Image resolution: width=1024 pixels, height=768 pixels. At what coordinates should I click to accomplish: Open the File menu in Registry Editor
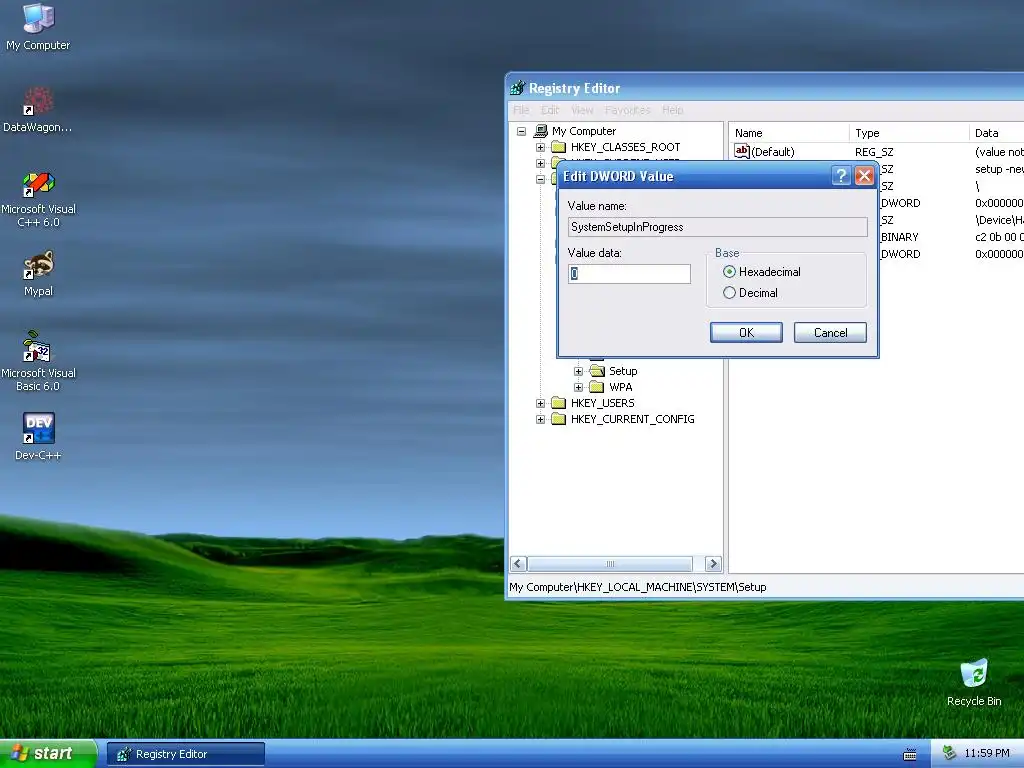click(521, 110)
